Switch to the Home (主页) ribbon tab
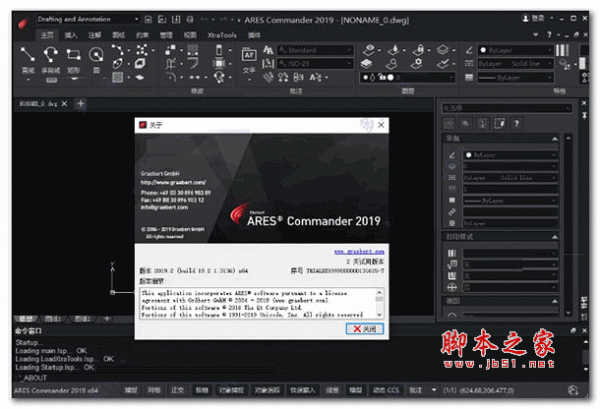Image resolution: width=600 pixels, height=409 pixels. [47, 35]
